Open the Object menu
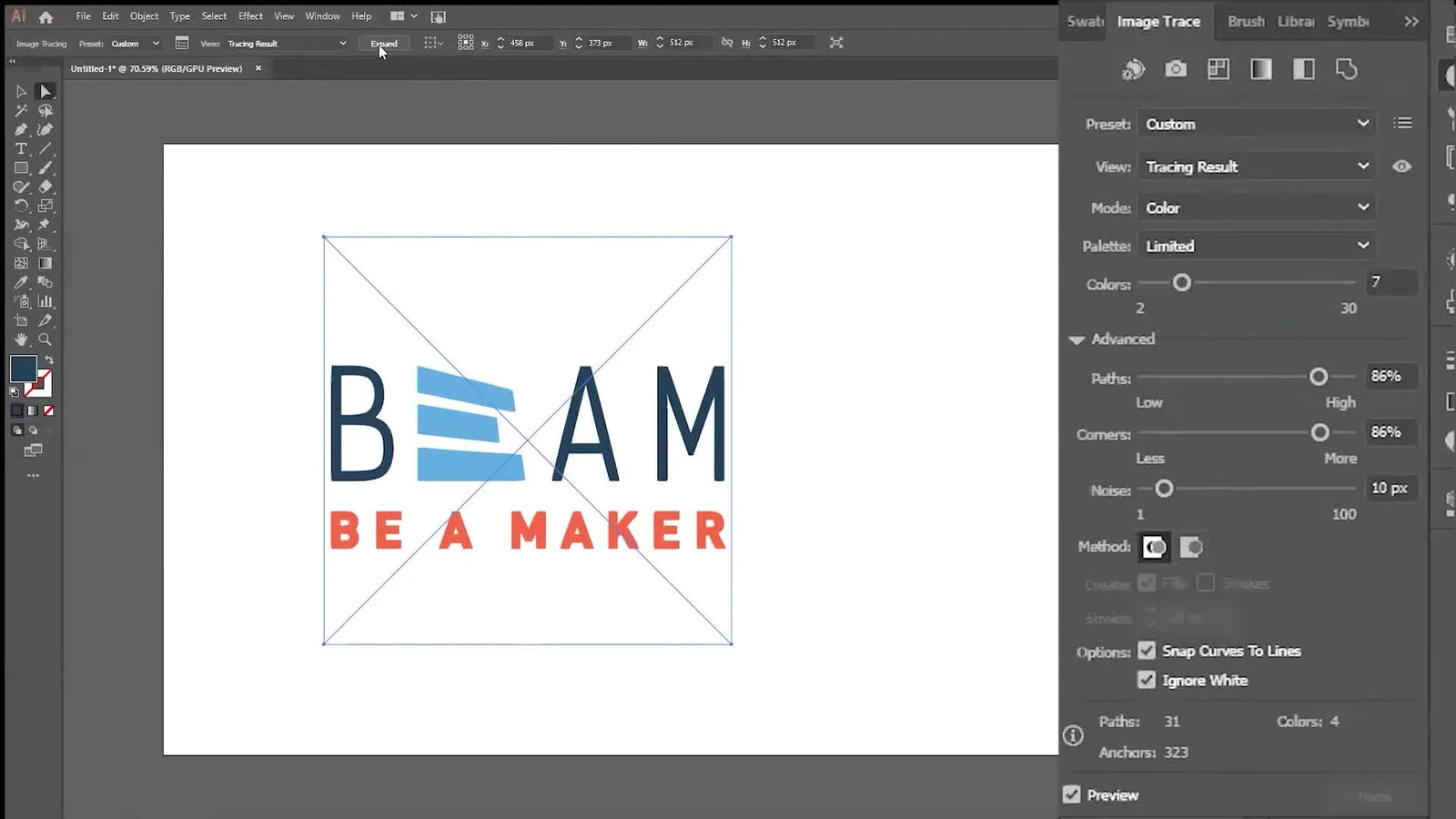Image resolution: width=1456 pixels, height=819 pixels. click(x=144, y=16)
